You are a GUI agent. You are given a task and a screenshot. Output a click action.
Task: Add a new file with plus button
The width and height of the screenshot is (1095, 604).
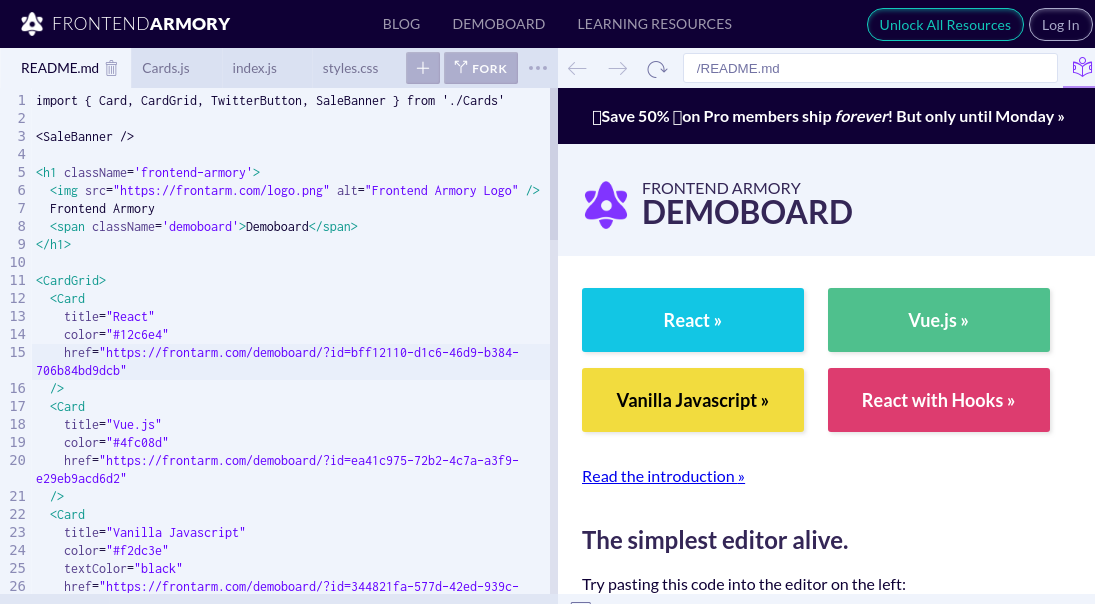[x=422, y=68]
